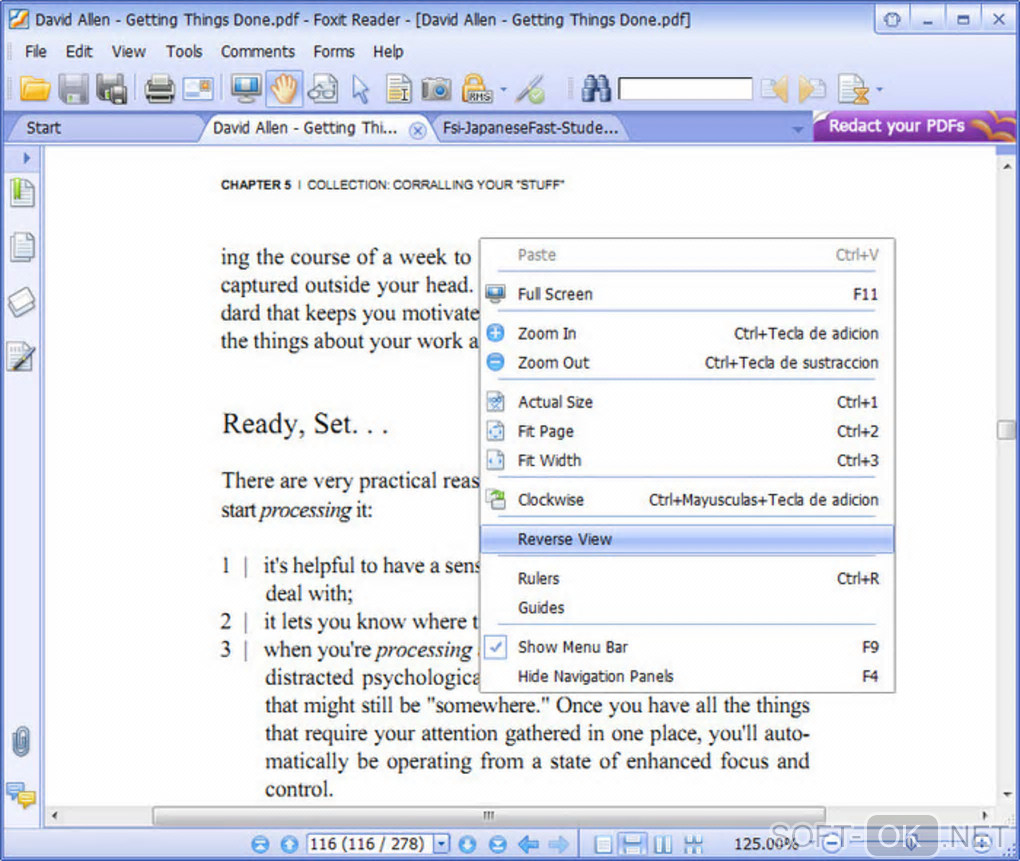The image size is (1020, 861).
Task: Go to next view blue right arrow
Action: click(558, 844)
